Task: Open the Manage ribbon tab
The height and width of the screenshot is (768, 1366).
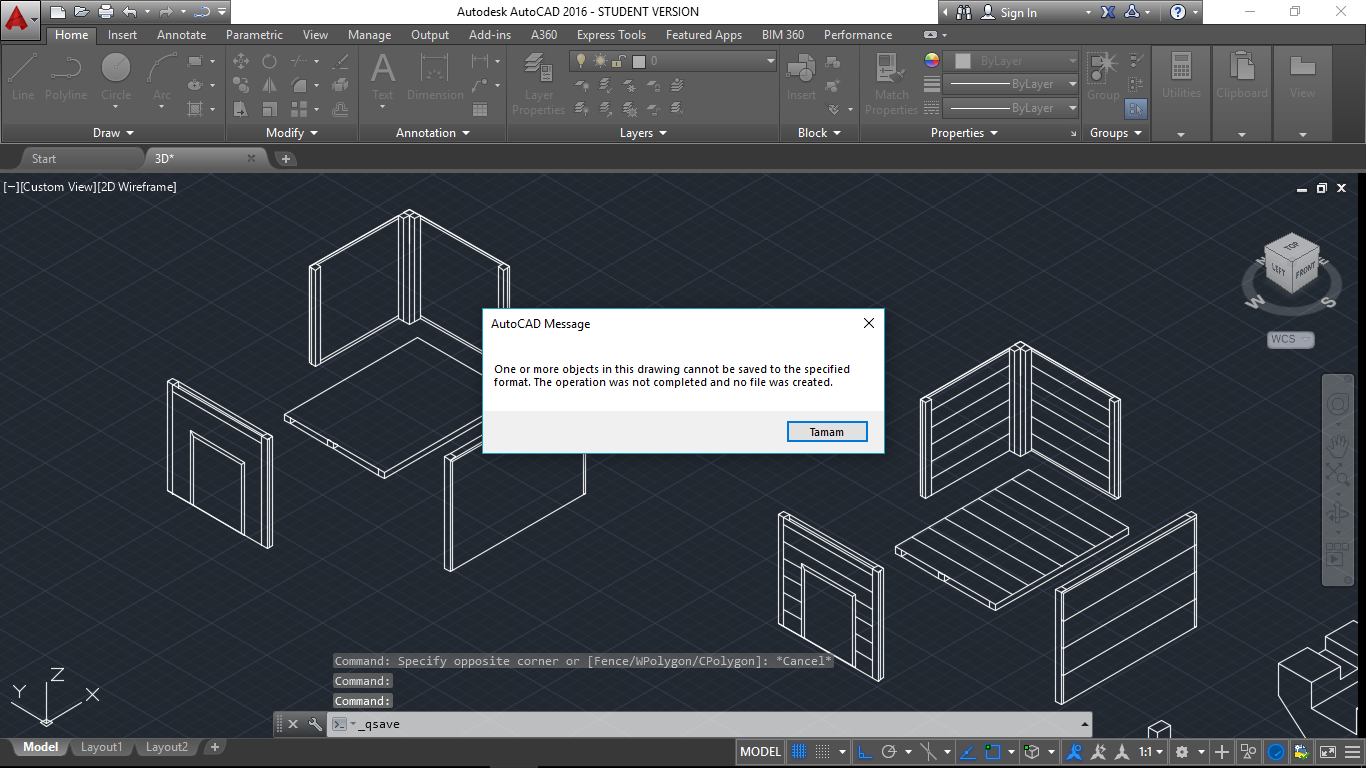Action: click(369, 35)
